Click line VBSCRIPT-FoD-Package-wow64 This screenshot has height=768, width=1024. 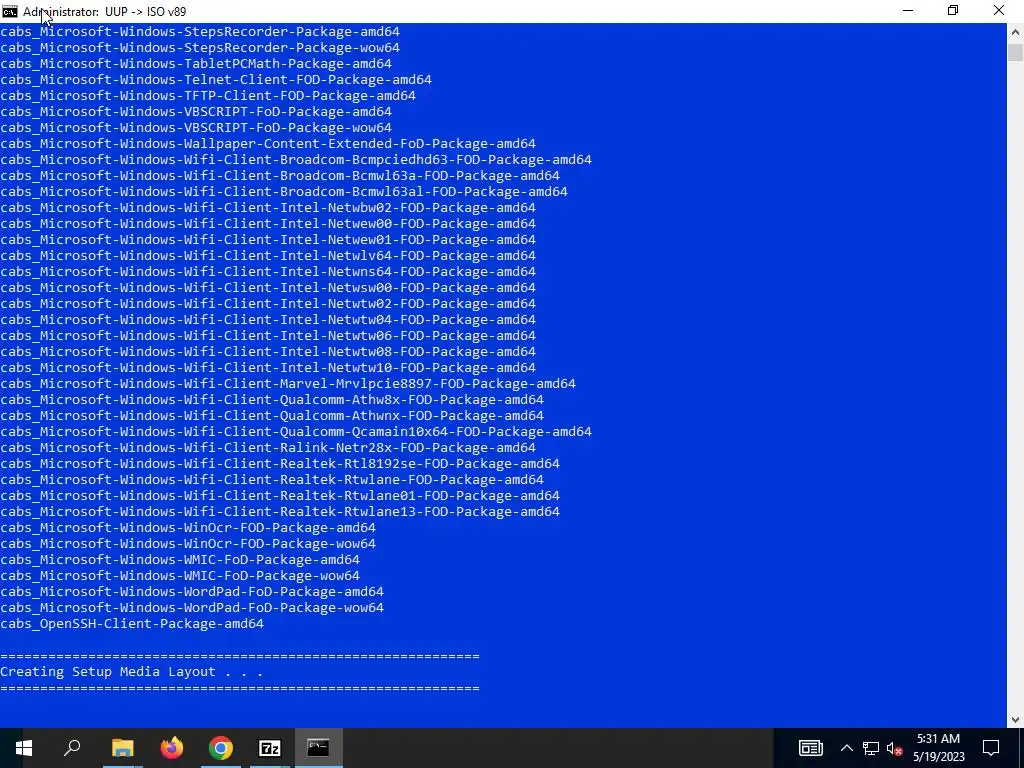coord(196,127)
